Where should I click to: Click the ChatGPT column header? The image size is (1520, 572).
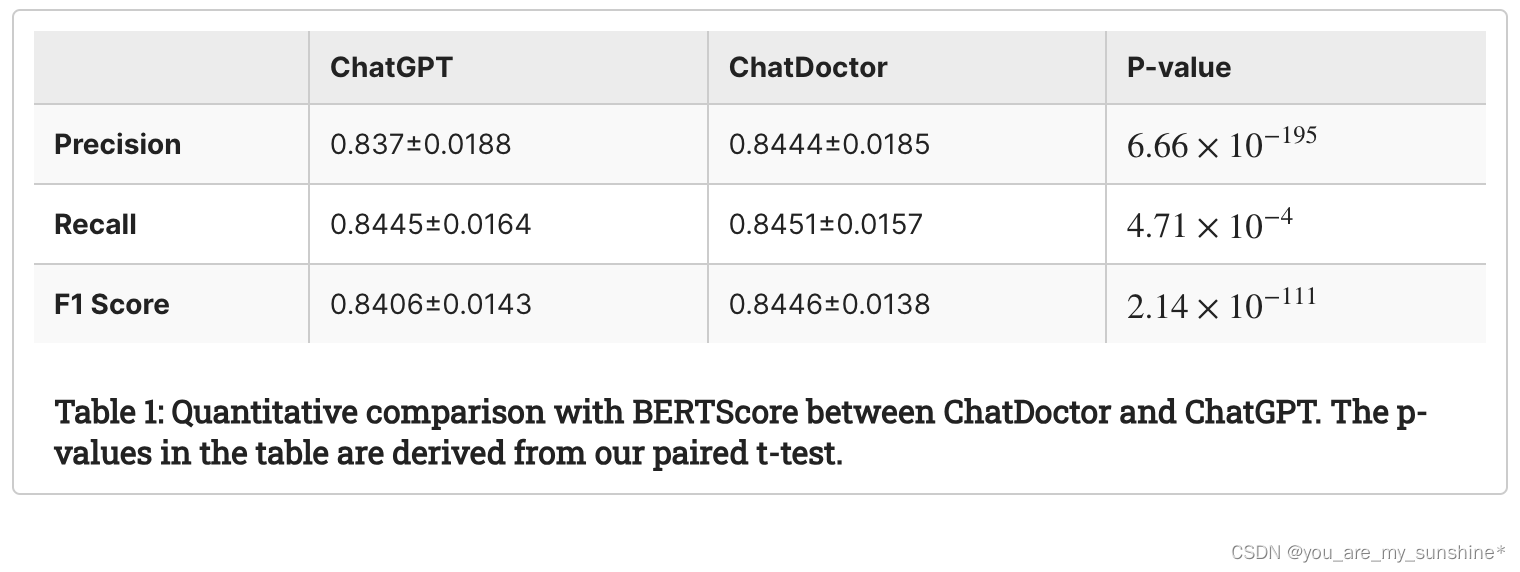(x=391, y=67)
